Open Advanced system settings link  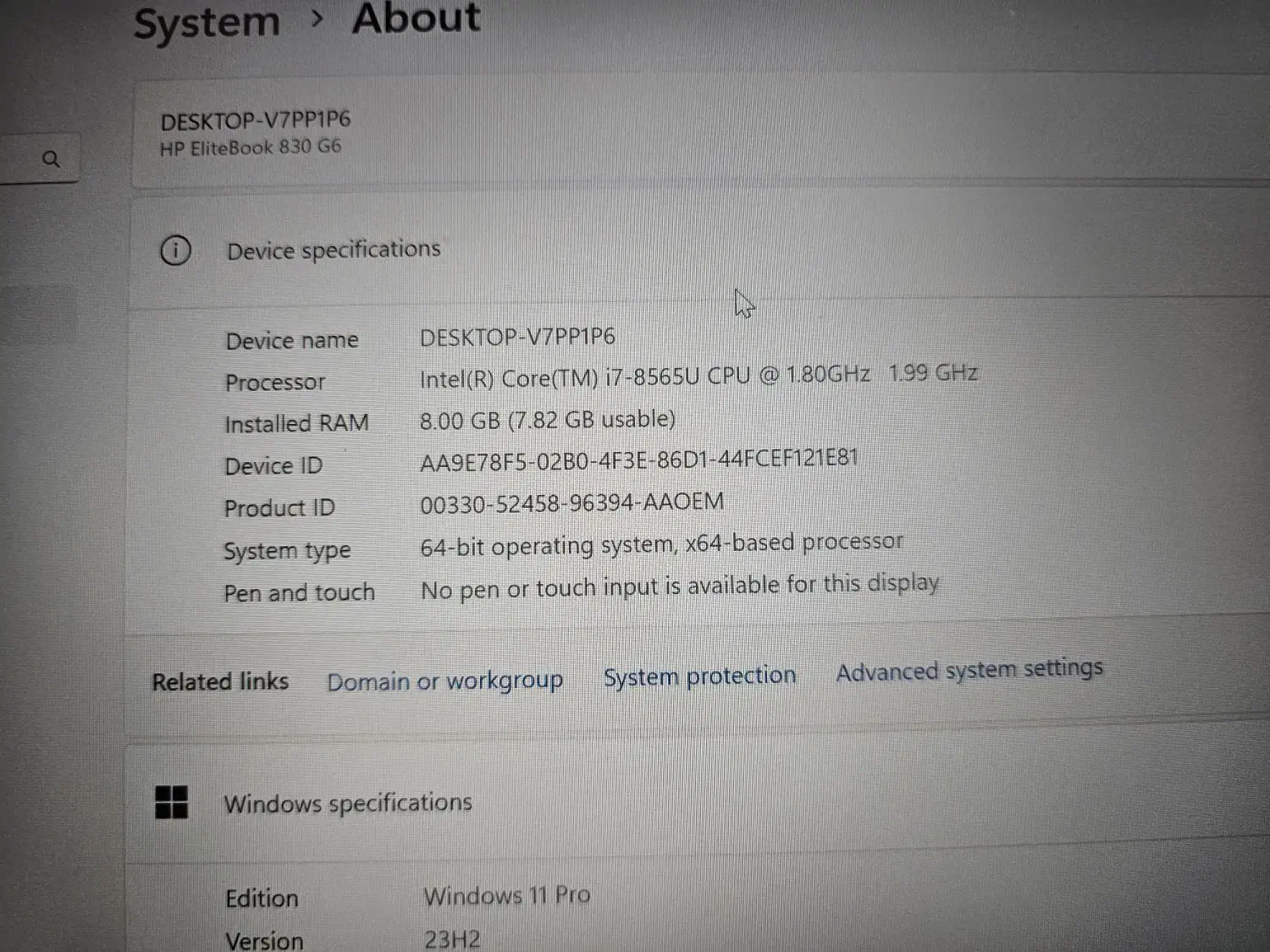coord(969,669)
